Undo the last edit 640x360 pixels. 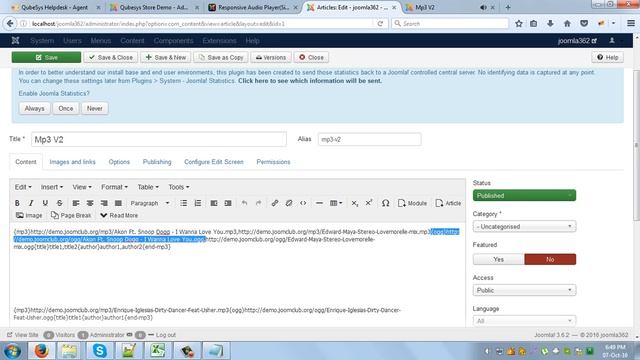pyautogui.click(x=244, y=203)
